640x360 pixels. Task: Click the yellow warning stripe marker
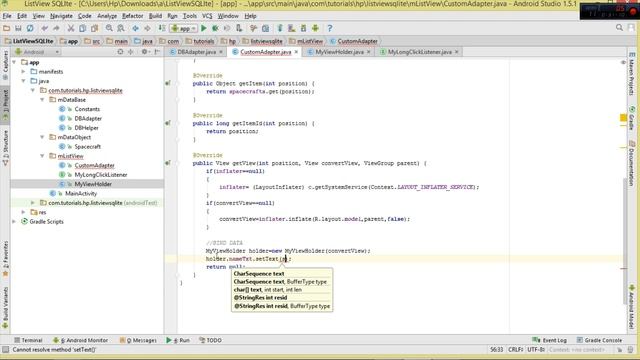623,118
